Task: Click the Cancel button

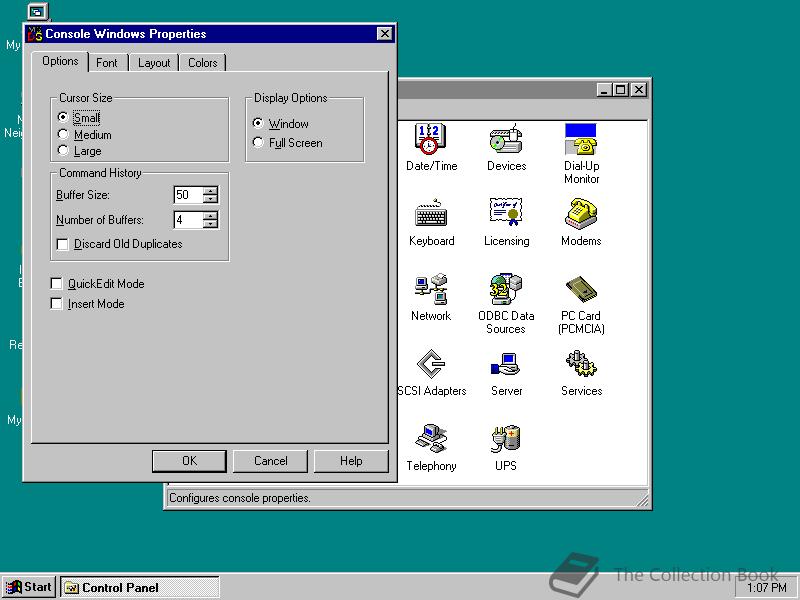Action: [270, 461]
